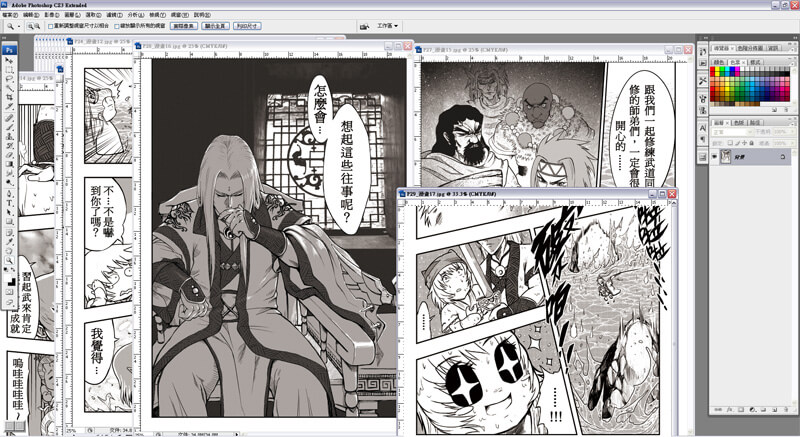The height and width of the screenshot is (437, 800).
Task: Click the new layer icon at Layers panel bottom
Action: point(774,409)
